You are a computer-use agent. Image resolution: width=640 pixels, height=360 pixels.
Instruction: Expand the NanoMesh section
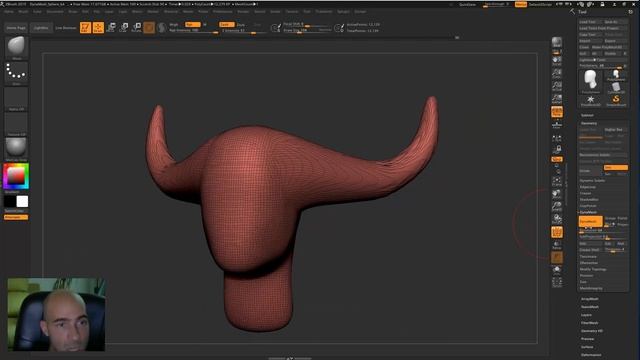[589, 307]
